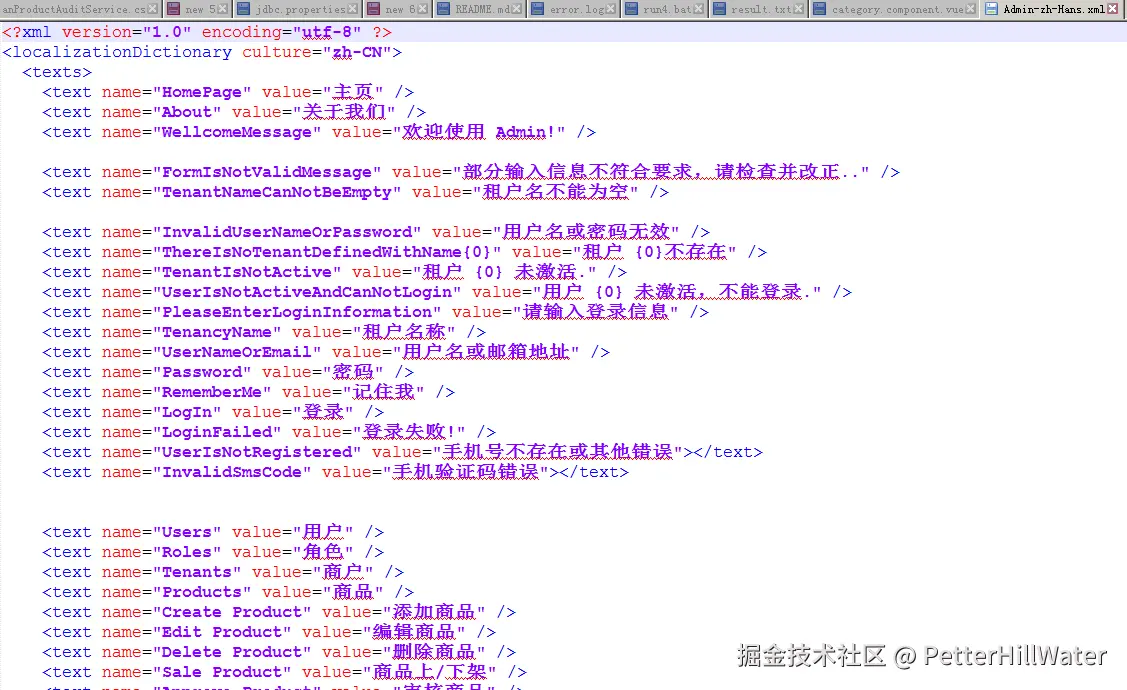Close the run4.bat tab
The image size is (1127, 690).
coord(699,9)
